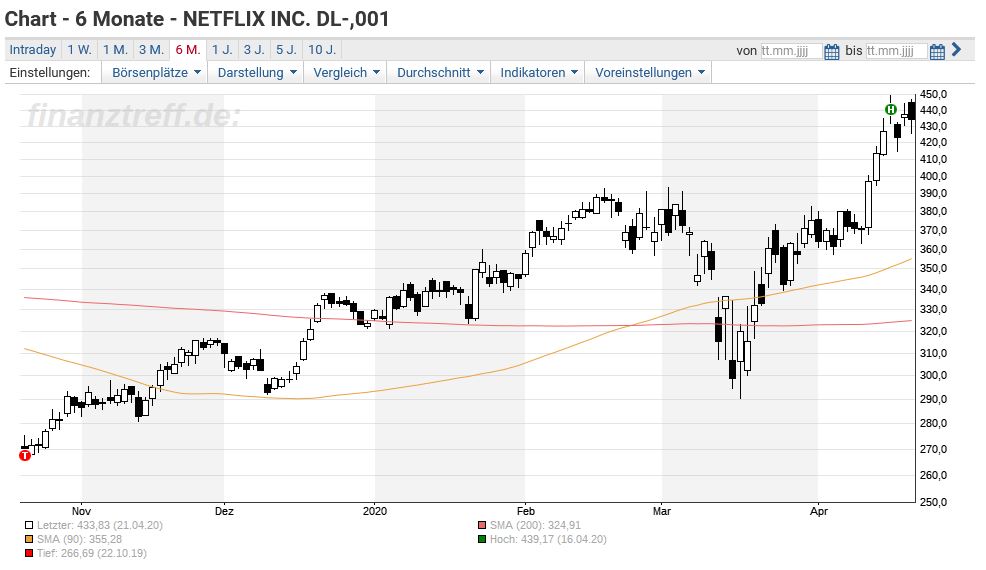This screenshot has width=986, height=570.
Task: Click the 'Mar' x-axis label
Action: click(x=662, y=511)
